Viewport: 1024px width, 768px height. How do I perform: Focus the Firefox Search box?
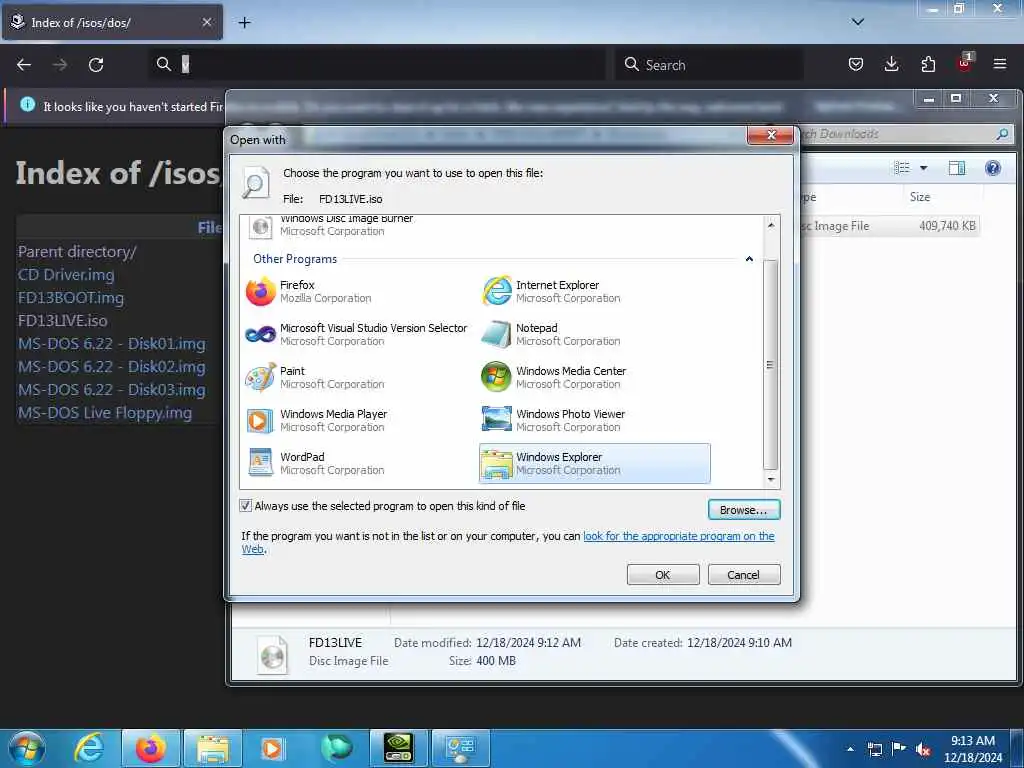[x=709, y=65]
